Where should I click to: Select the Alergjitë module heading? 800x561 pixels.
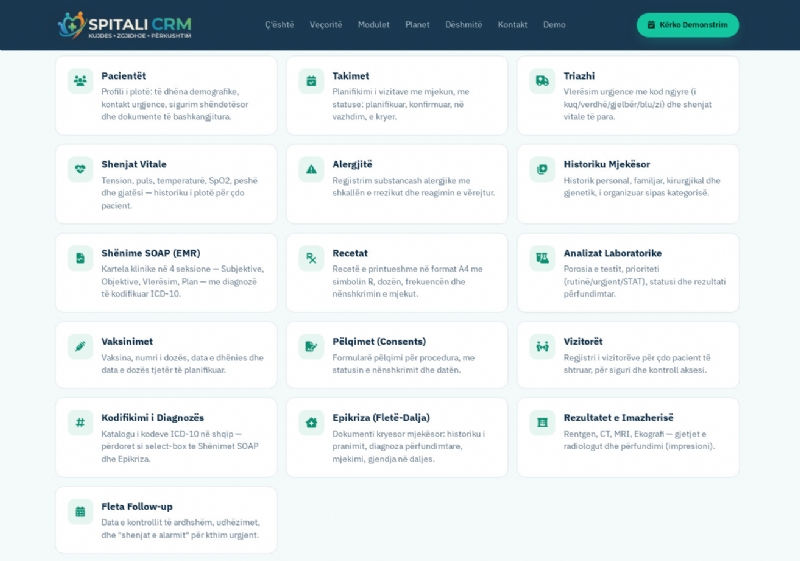(352, 164)
